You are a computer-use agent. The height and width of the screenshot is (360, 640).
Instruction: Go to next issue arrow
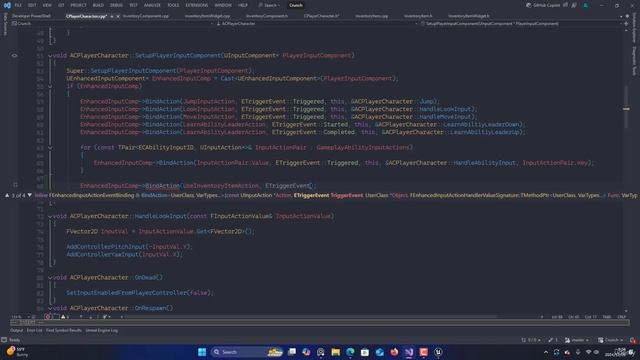(91, 317)
